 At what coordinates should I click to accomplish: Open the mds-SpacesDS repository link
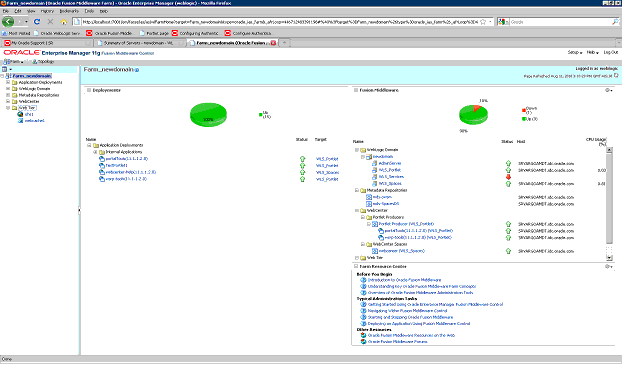pos(386,204)
